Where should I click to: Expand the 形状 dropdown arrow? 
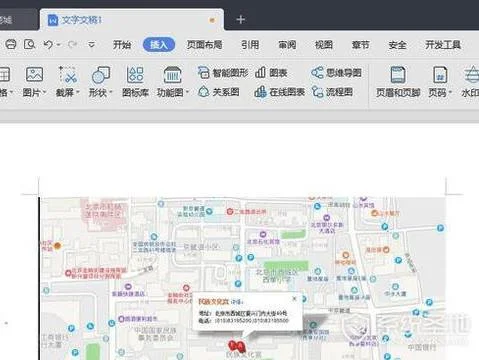pyautogui.click(x=111, y=92)
